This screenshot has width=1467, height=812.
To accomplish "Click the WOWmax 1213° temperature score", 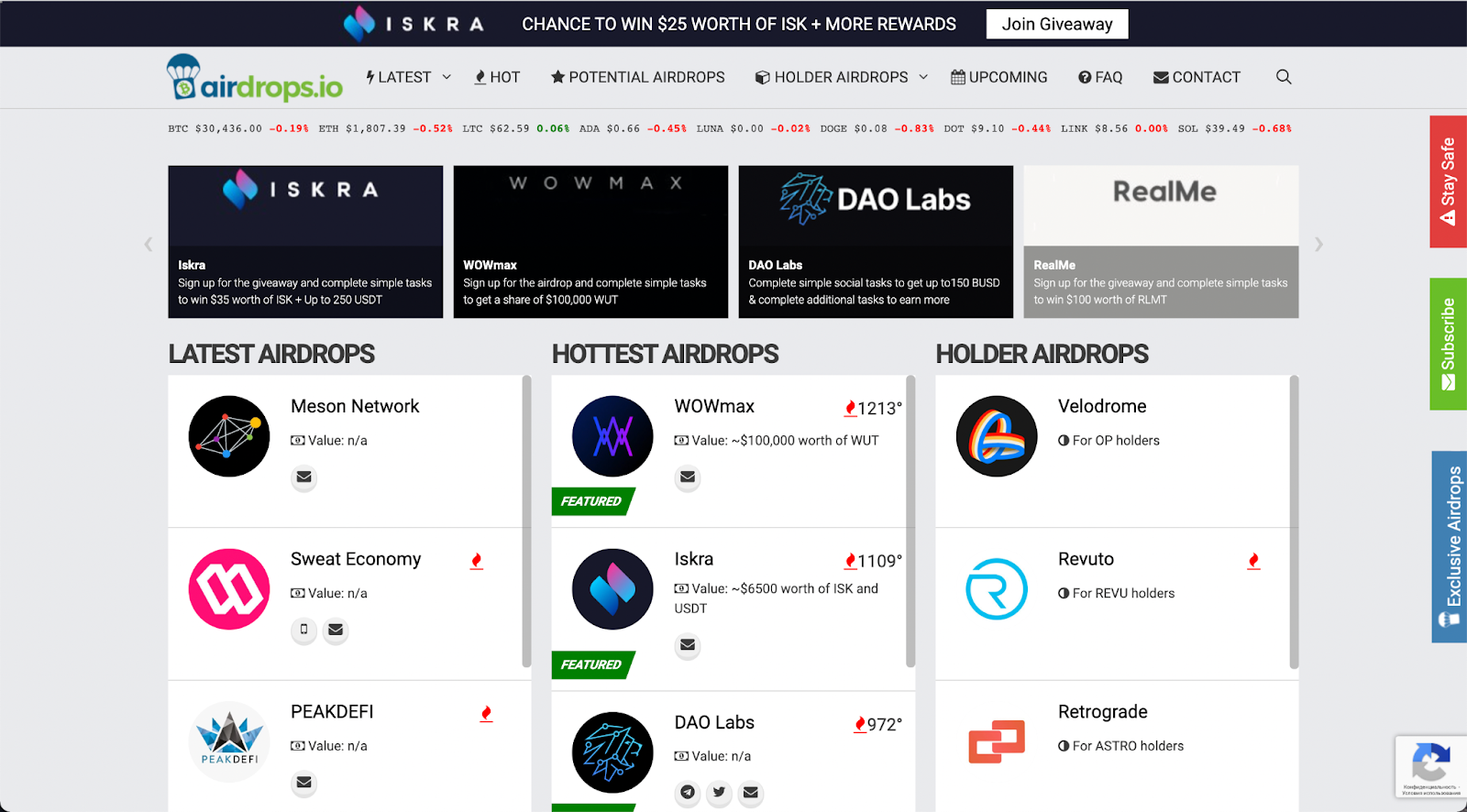I will pyautogui.click(x=873, y=409).
